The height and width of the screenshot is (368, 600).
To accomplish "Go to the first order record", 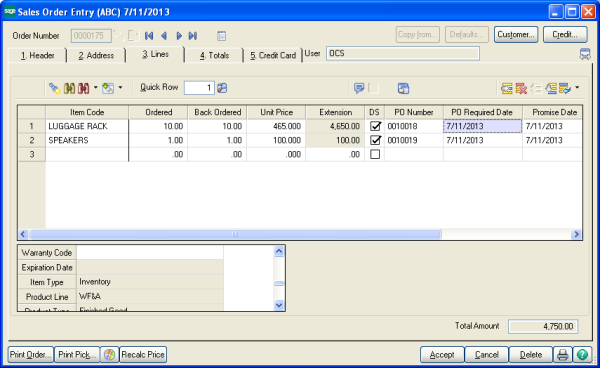I will [149, 36].
